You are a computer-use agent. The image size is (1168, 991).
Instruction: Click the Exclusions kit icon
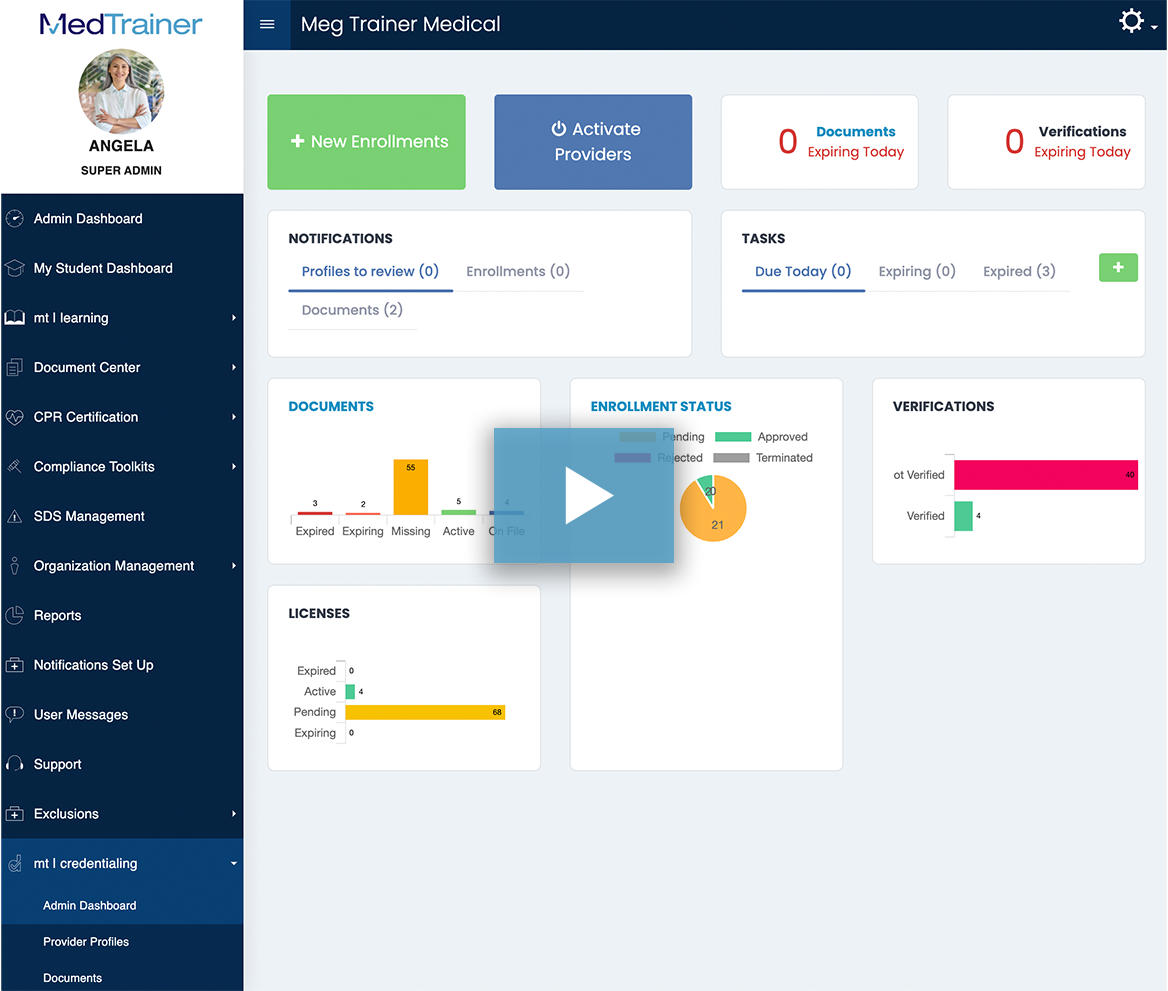(x=14, y=814)
